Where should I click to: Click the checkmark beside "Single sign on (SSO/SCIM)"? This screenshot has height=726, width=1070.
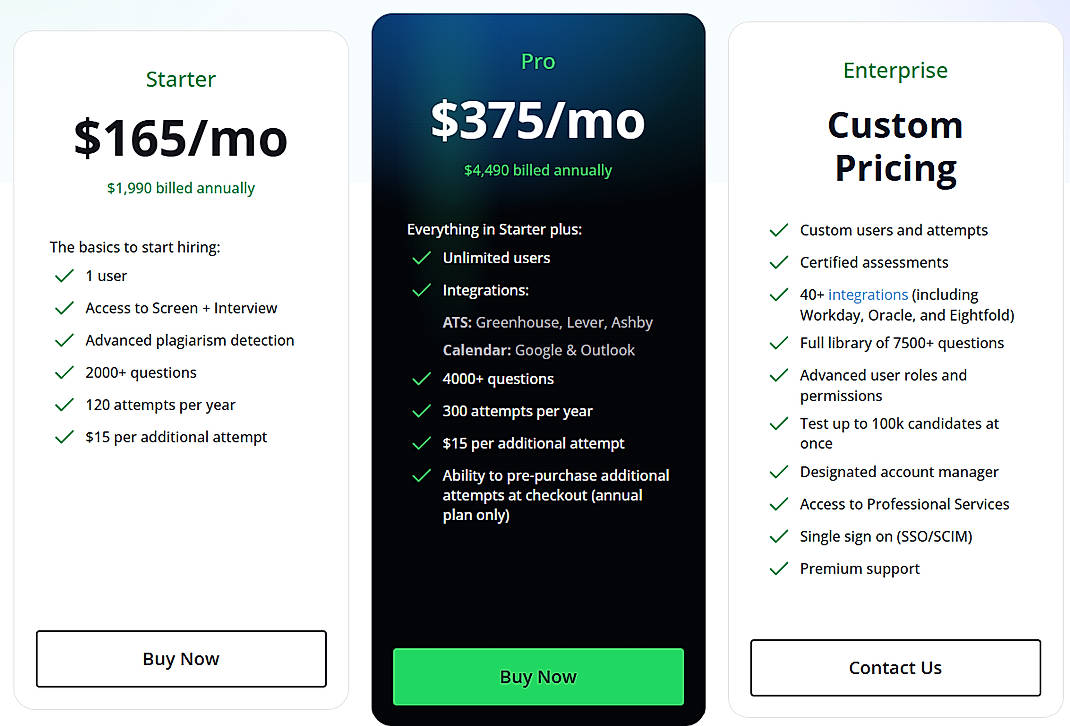tap(779, 536)
